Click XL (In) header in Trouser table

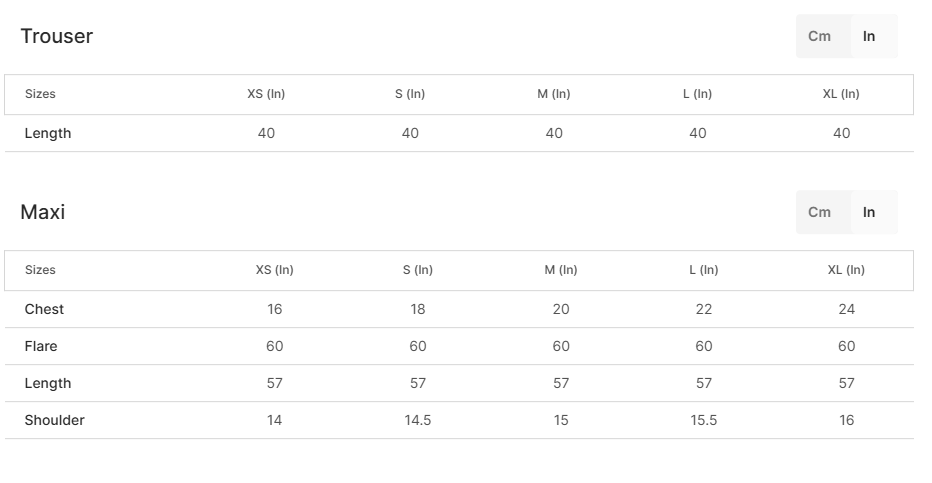point(841,94)
